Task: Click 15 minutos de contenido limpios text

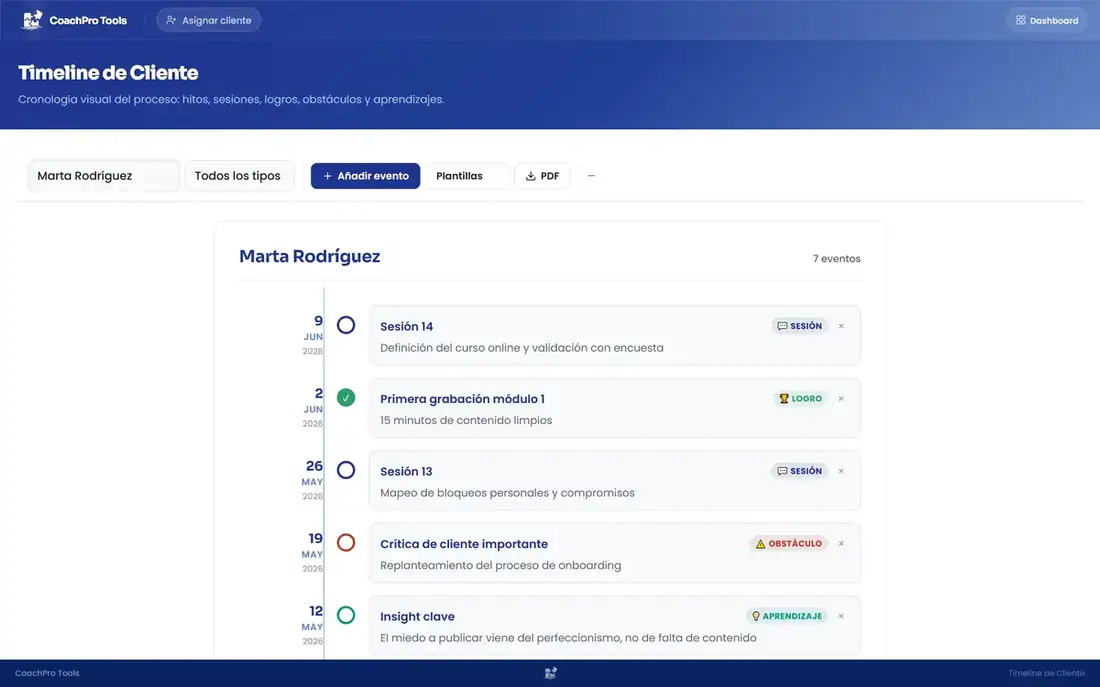Action: pos(466,420)
